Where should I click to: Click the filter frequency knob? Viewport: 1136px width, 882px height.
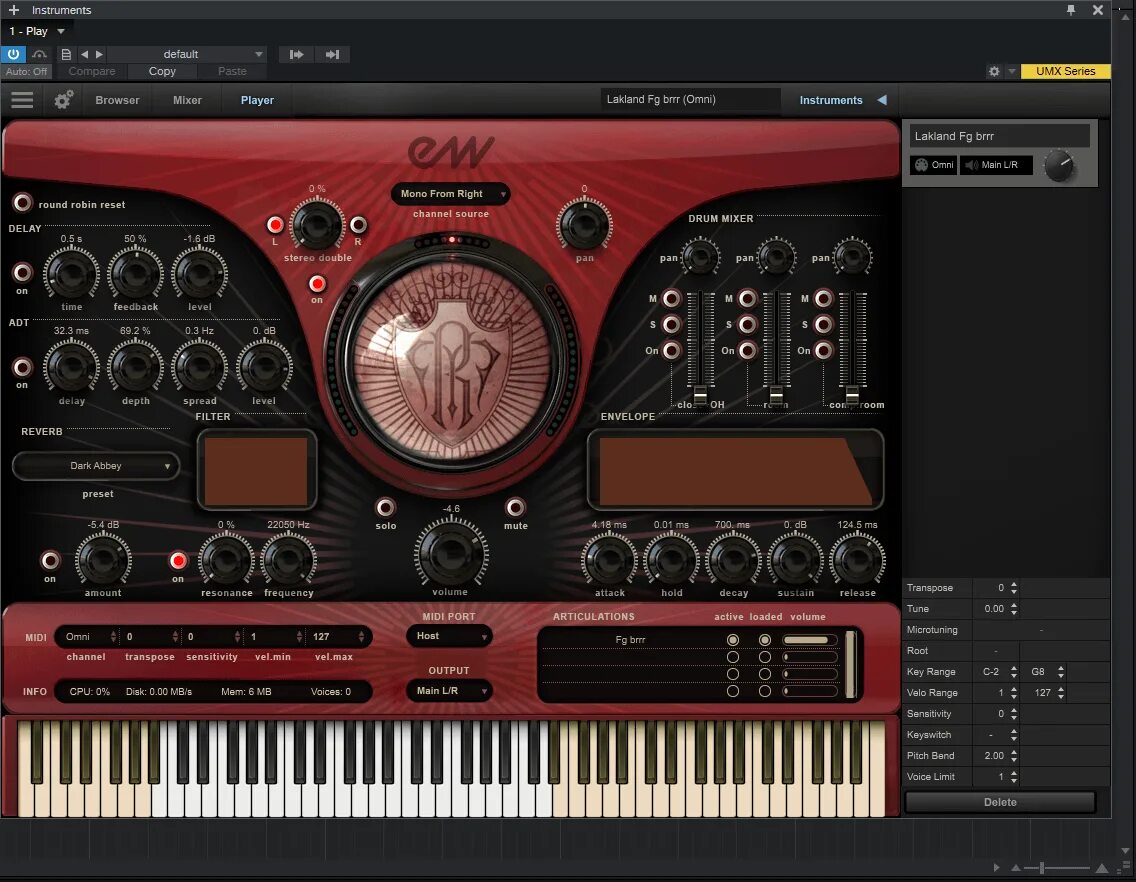click(288, 559)
